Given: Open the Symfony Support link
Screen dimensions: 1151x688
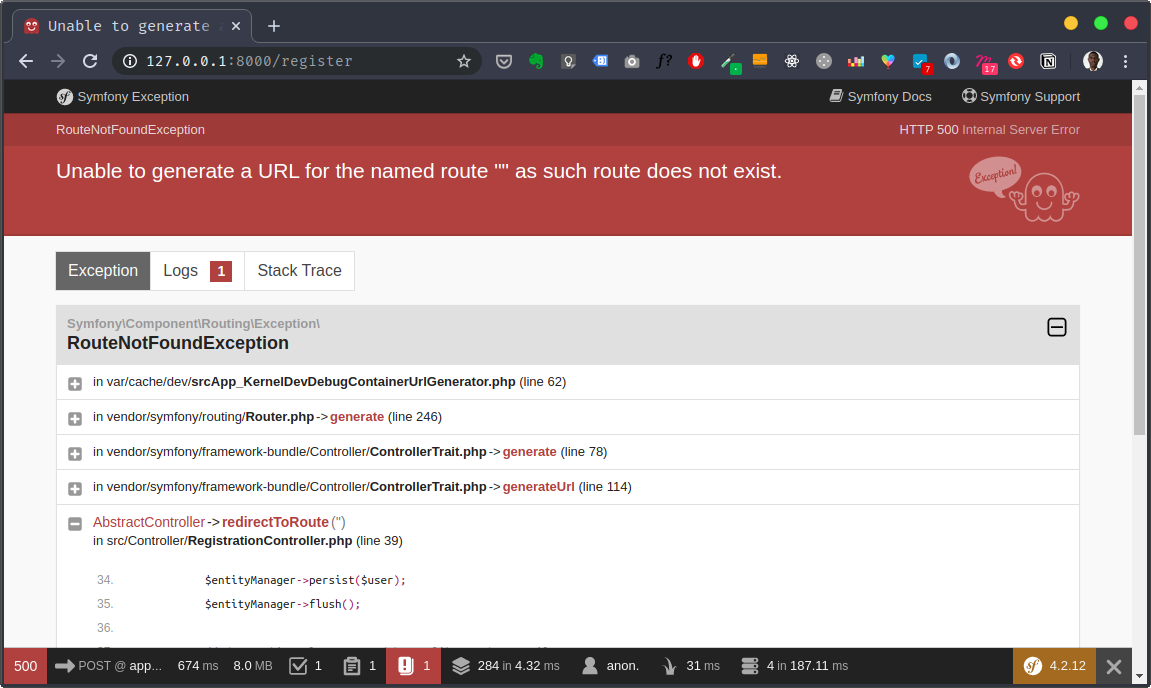Looking at the screenshot, I should 1021,97.
